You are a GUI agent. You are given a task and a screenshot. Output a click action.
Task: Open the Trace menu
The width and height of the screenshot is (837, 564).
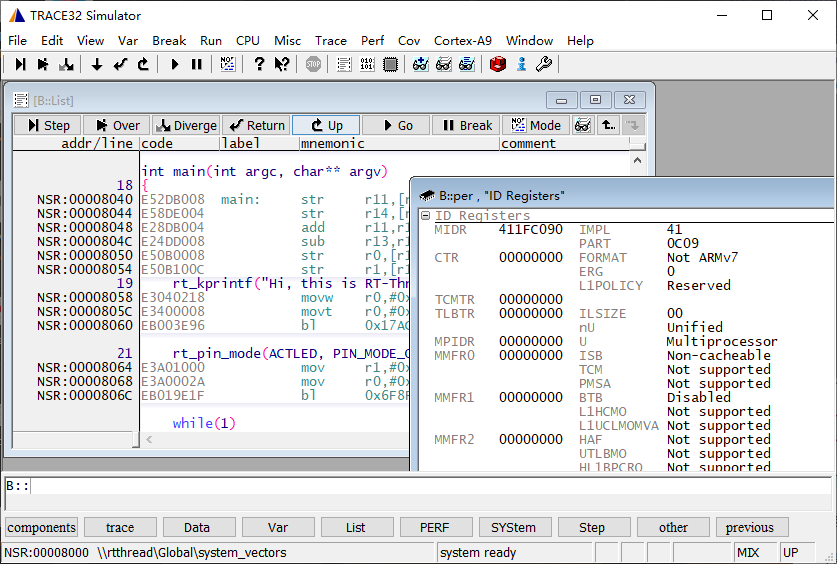click(330, 41)
